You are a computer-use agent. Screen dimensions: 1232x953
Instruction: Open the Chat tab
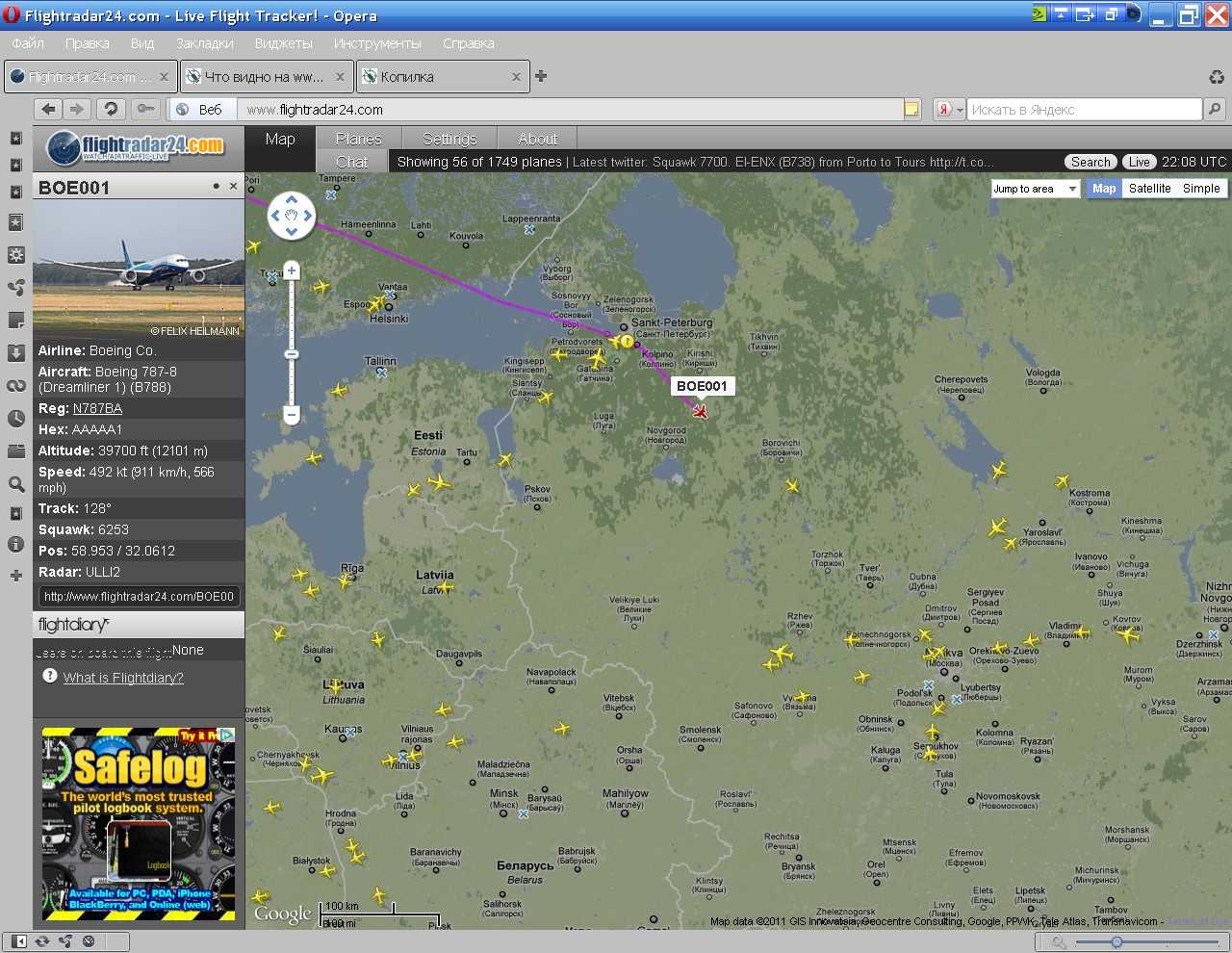[352, 162]
